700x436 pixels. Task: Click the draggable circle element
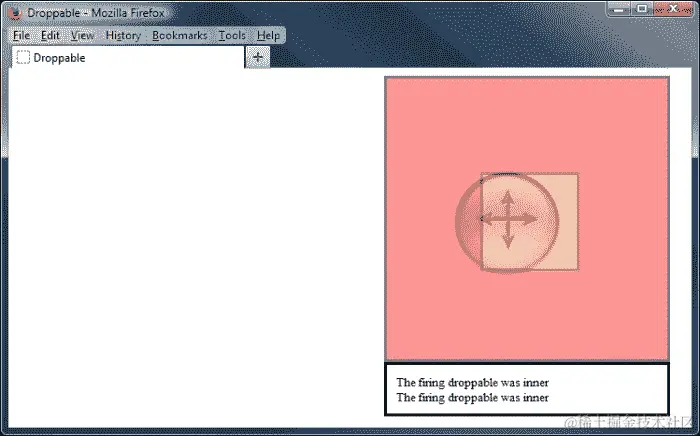[x=507, y=222]
